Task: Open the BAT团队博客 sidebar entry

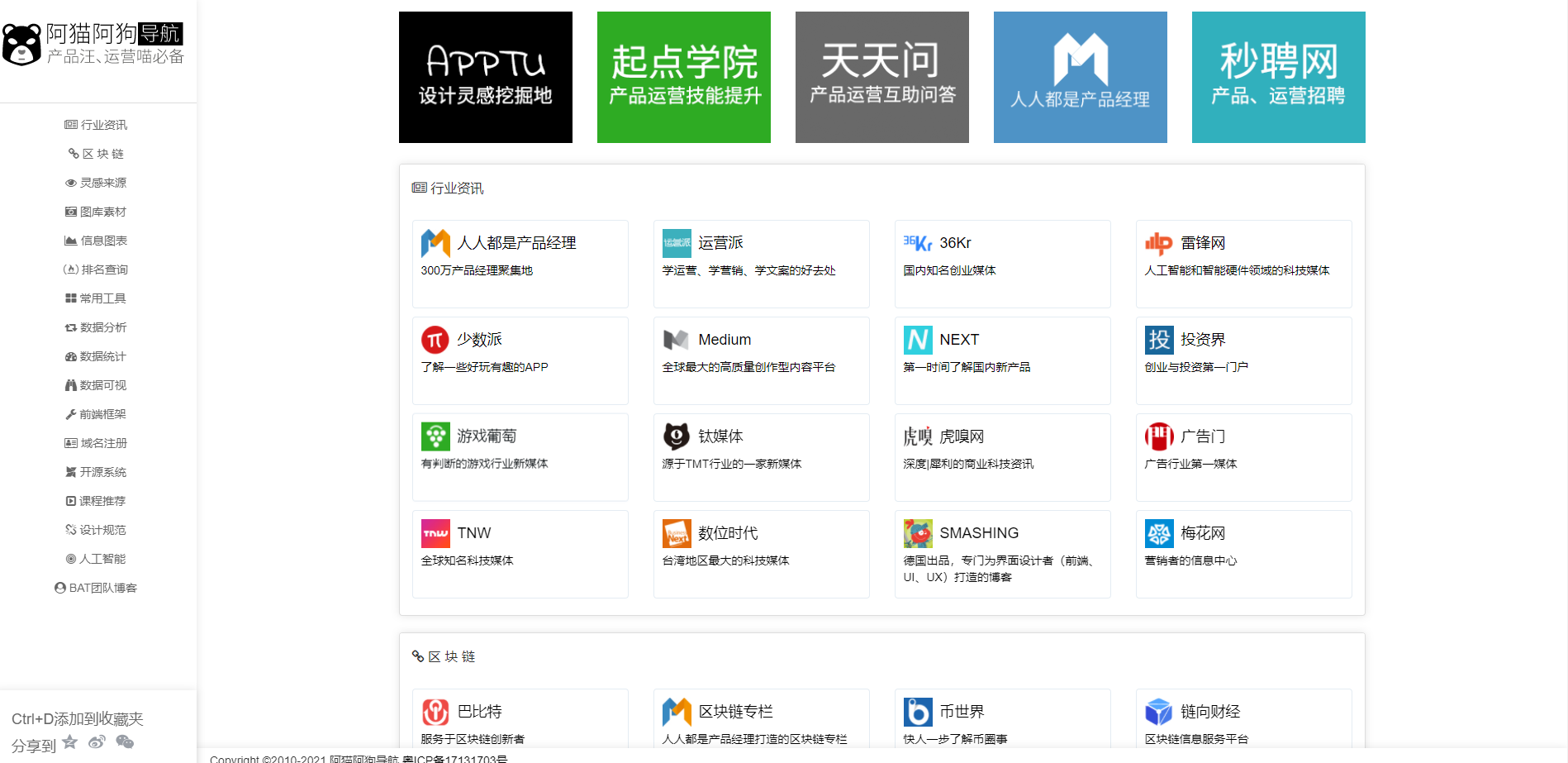Action: pyautogui.click(x=95, y=587)
